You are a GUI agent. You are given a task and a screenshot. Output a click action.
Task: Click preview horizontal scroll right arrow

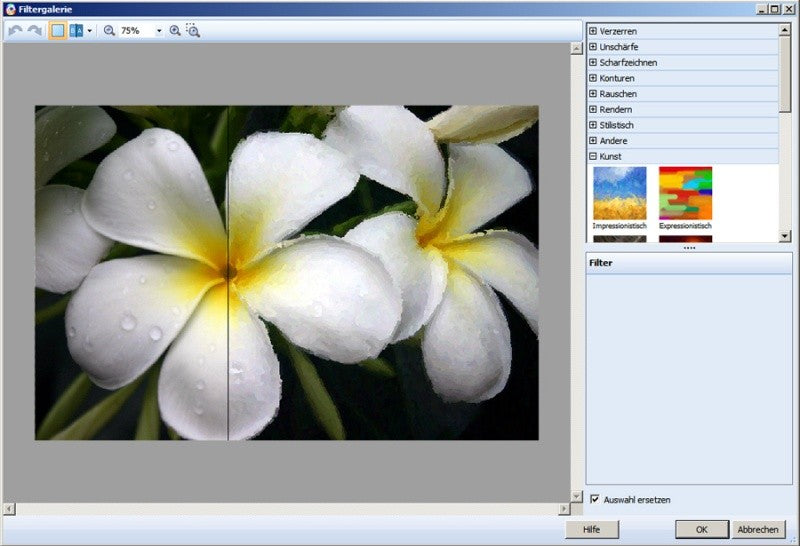(564, 509)
